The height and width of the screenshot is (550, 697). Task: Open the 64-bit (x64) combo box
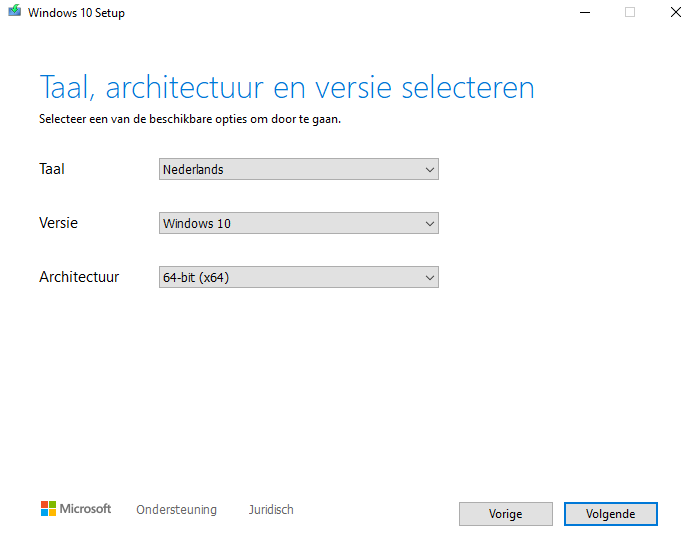tap(299, 277)
